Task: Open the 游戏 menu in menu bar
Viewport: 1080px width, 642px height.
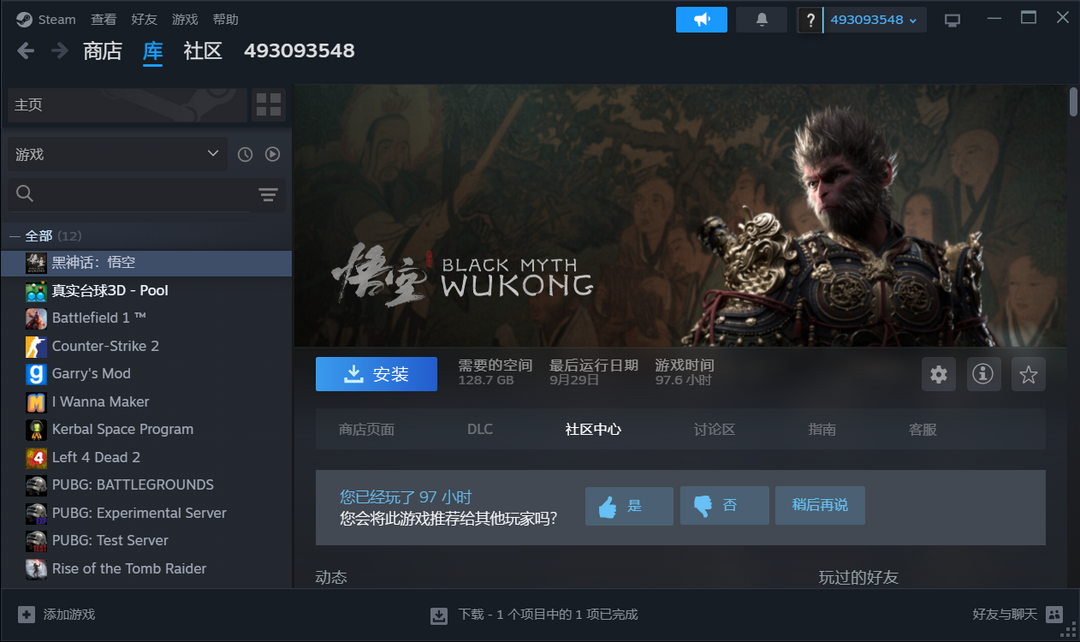Action: pyautogui.click(x=185, y=19)
